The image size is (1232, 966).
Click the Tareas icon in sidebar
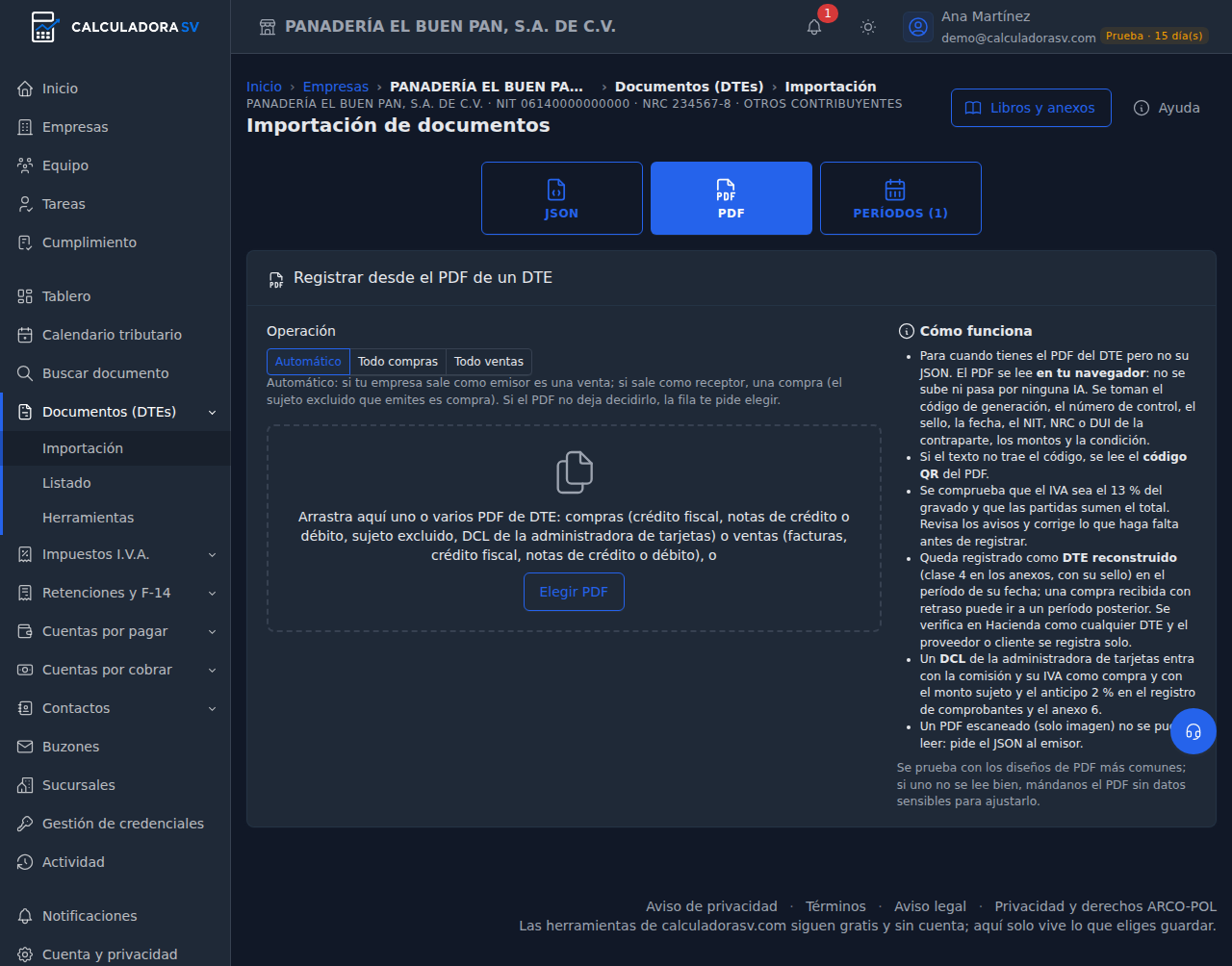tap(25, 204)
